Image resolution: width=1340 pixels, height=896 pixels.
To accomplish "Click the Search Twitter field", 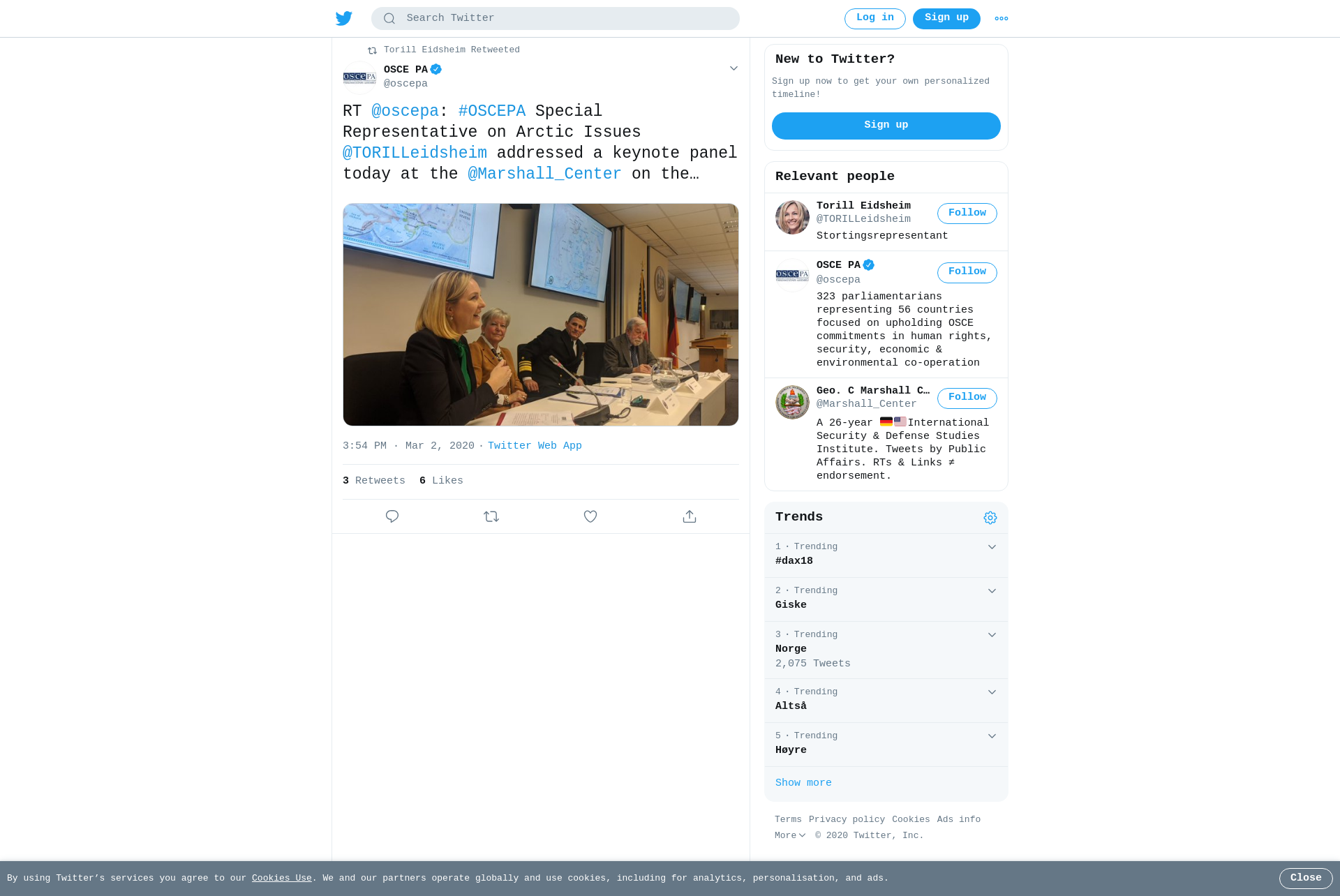I will (556, 19).
